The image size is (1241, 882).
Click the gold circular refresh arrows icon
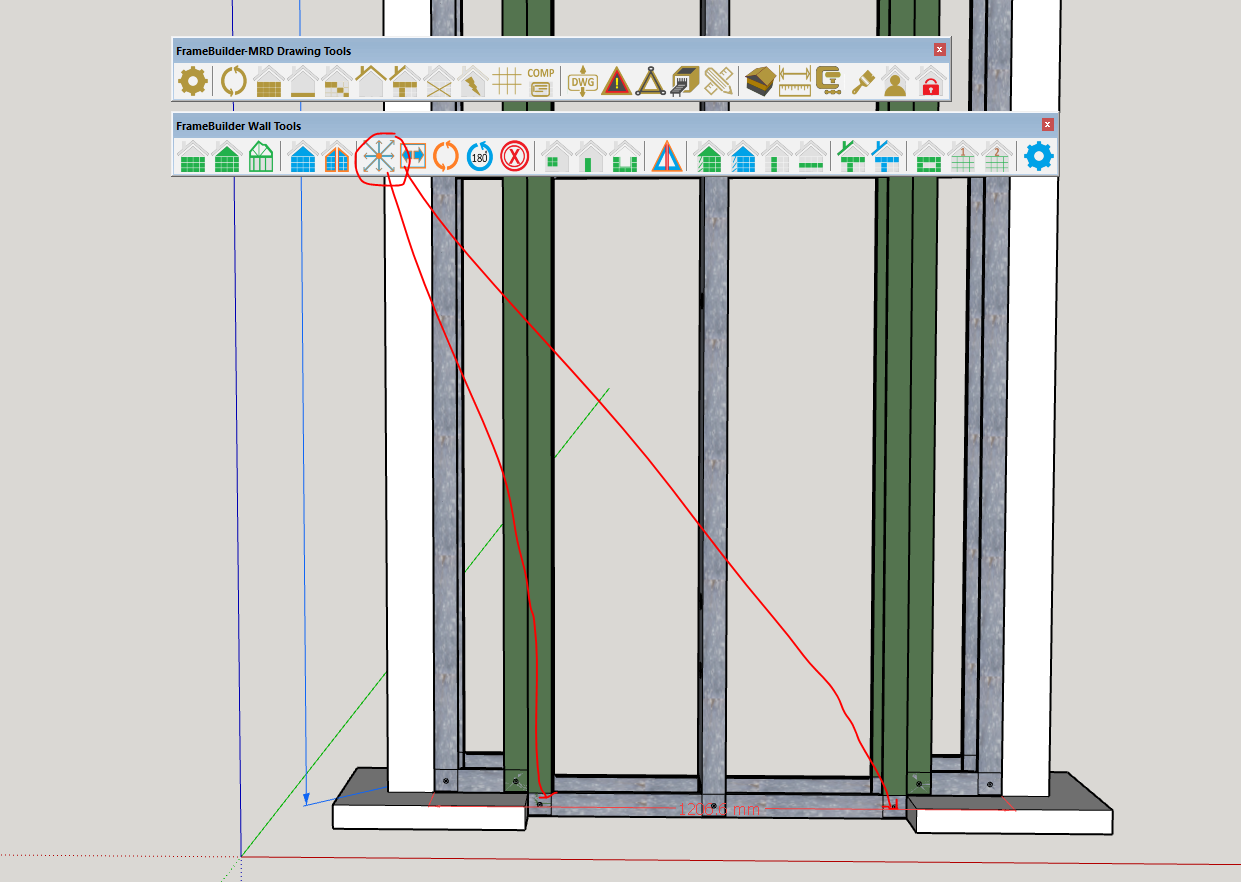tap(233, 81)
